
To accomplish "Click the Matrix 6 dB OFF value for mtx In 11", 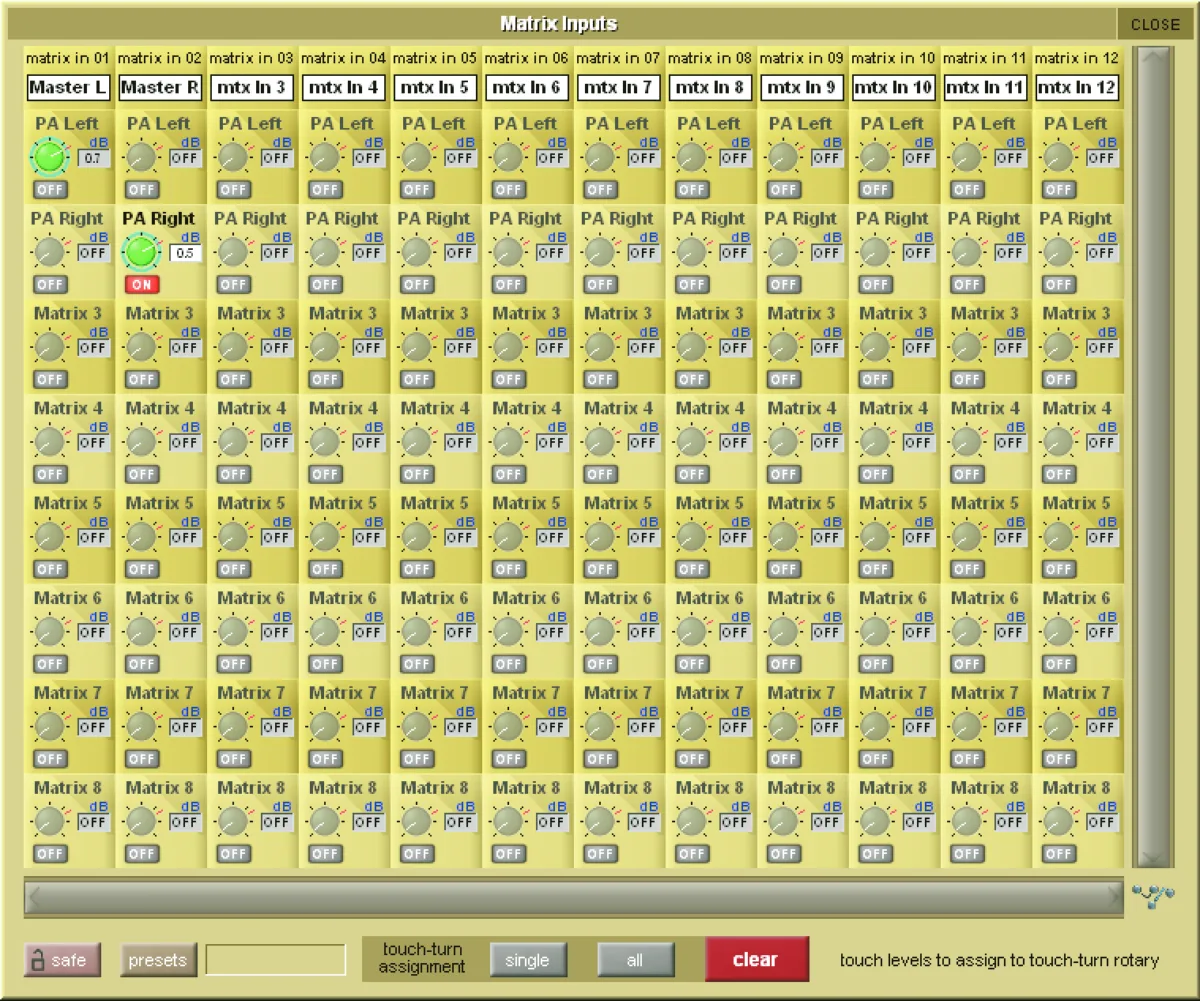I will pyautogui.click(x=1010, y=633).
